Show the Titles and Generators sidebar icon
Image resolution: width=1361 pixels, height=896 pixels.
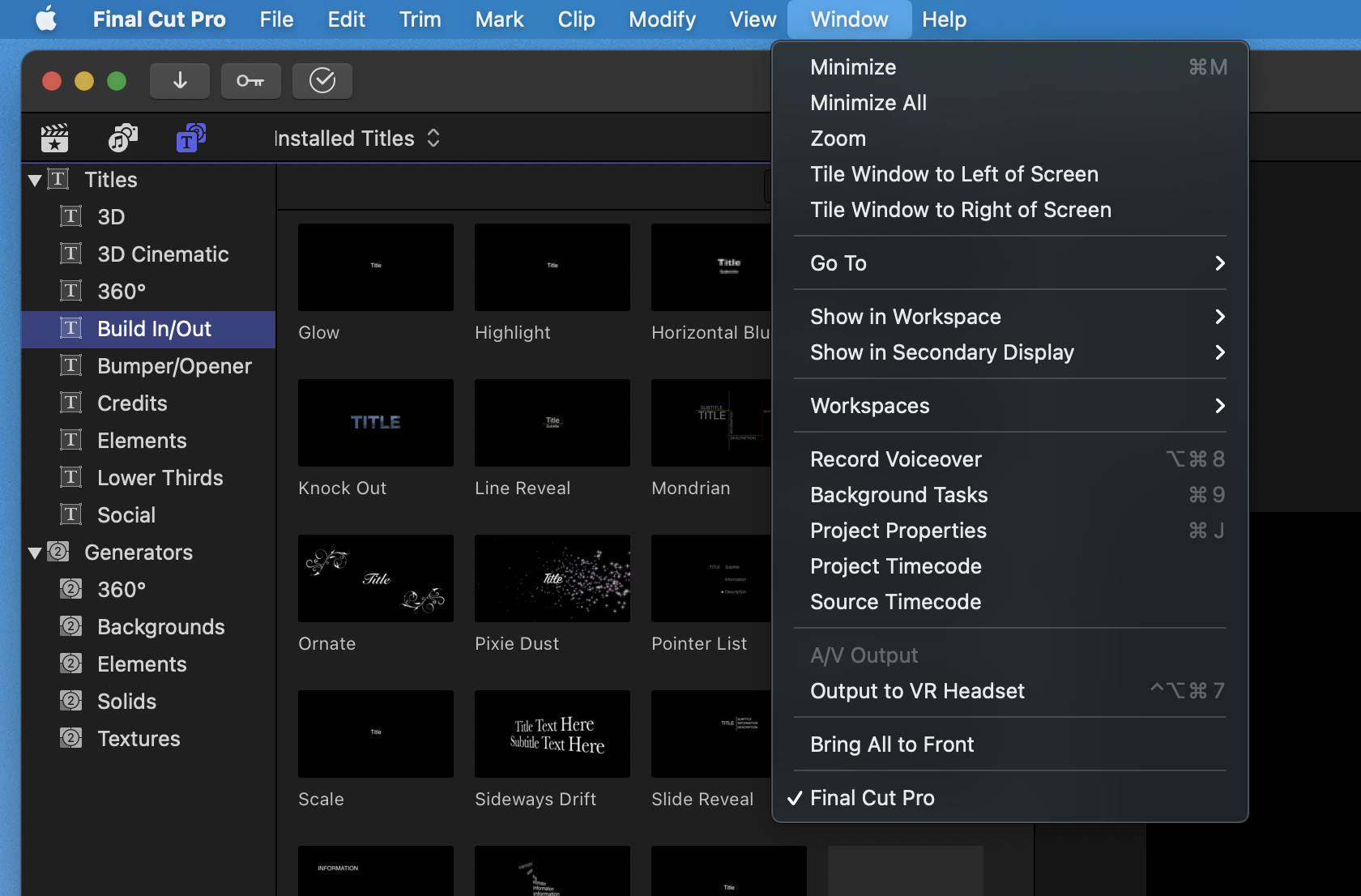click(x=191, y=139)
